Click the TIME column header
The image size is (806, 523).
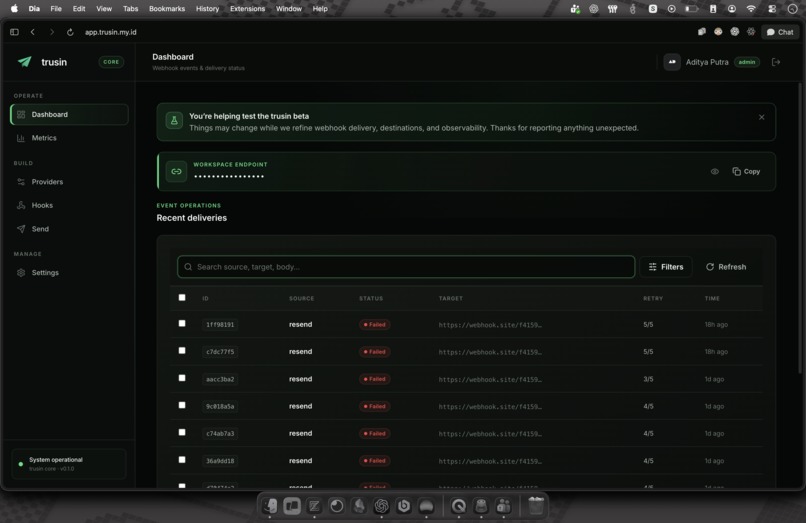coord(712,298)
